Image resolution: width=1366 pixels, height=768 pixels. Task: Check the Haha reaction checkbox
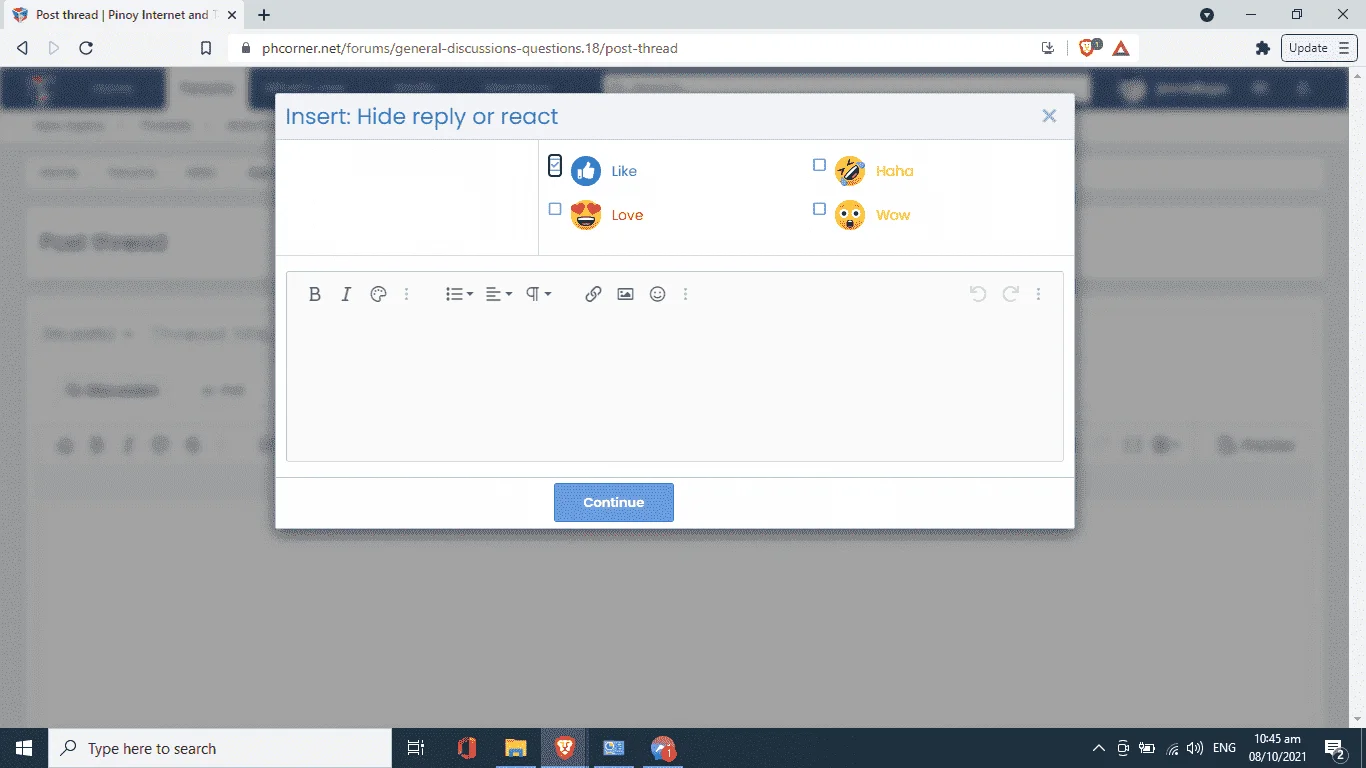coord(819,165)
